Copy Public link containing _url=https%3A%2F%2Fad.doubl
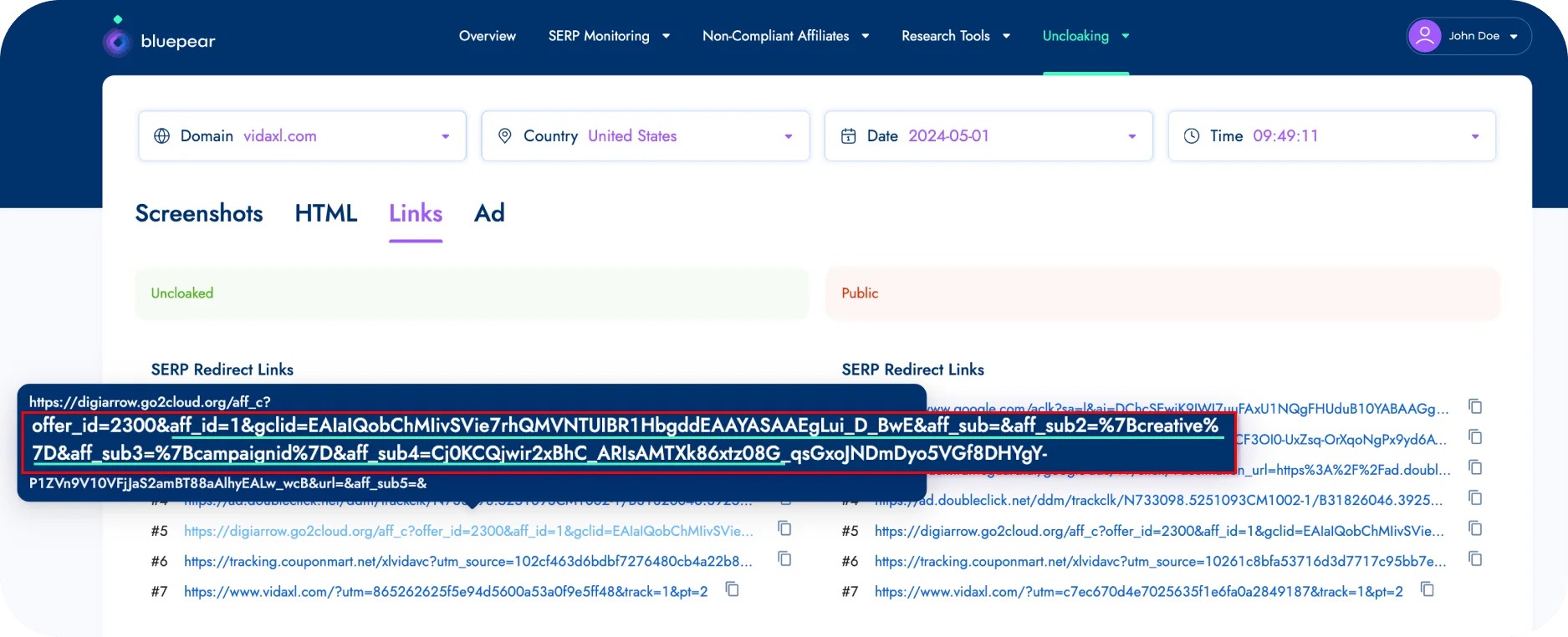This screenshot has height=637, width=1568. [x=1475, y=467]
